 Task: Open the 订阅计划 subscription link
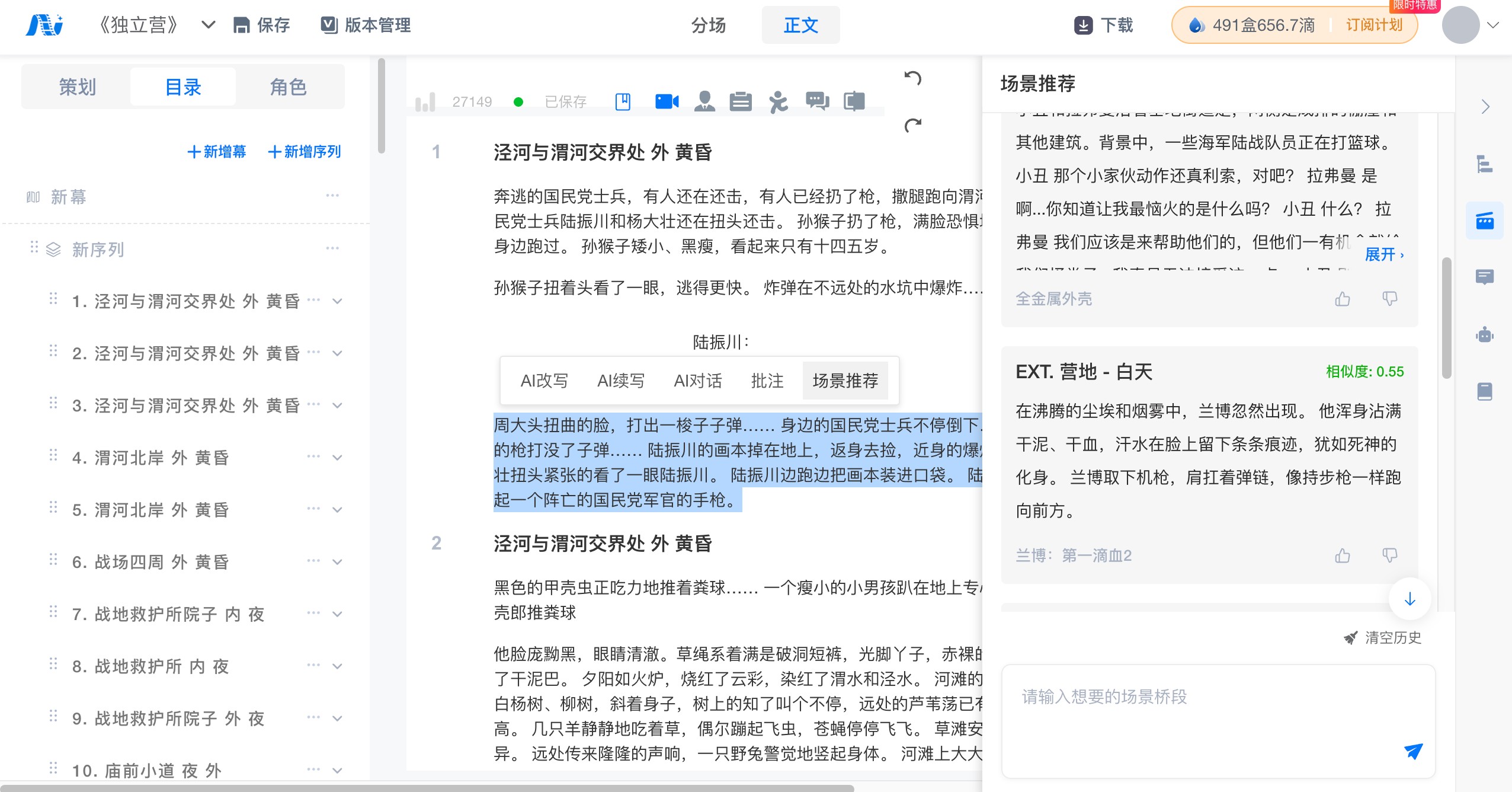[1374, 25]
